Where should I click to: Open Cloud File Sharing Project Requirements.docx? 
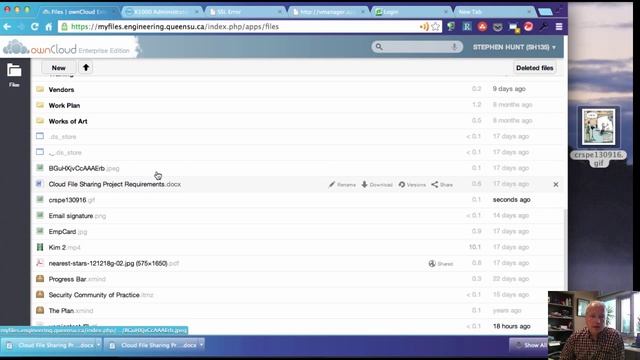click(x=115, y=184)
